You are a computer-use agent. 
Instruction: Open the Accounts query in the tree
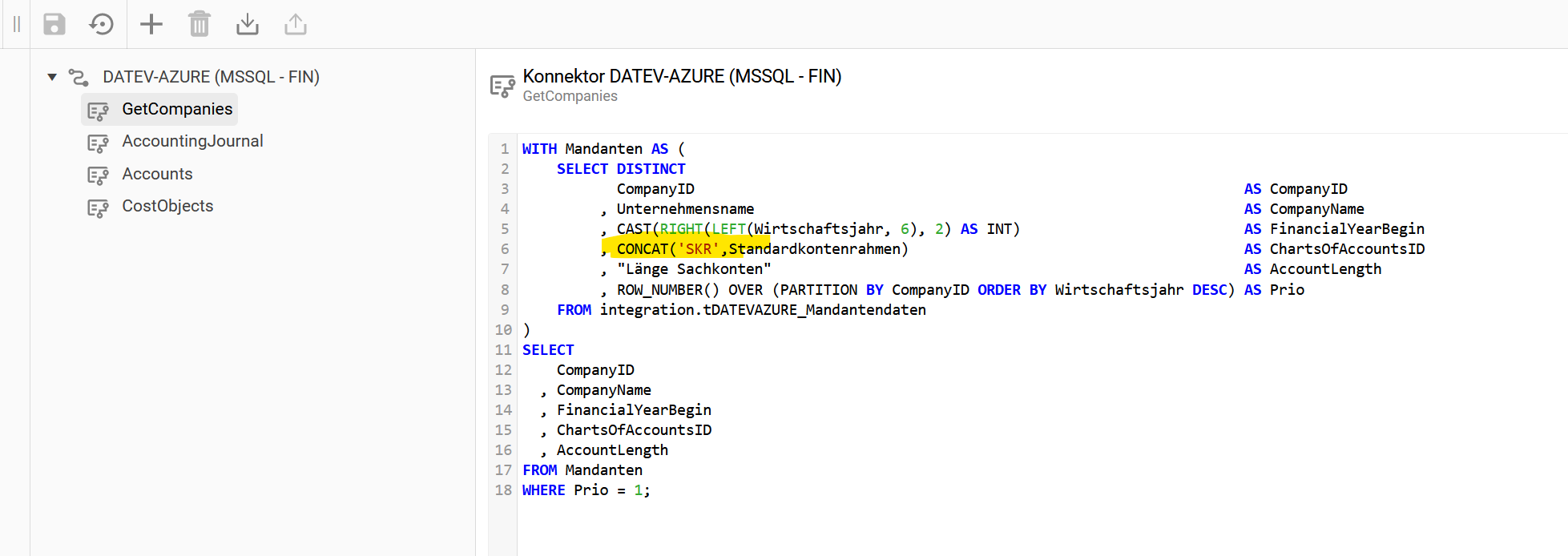pos(157,174)
